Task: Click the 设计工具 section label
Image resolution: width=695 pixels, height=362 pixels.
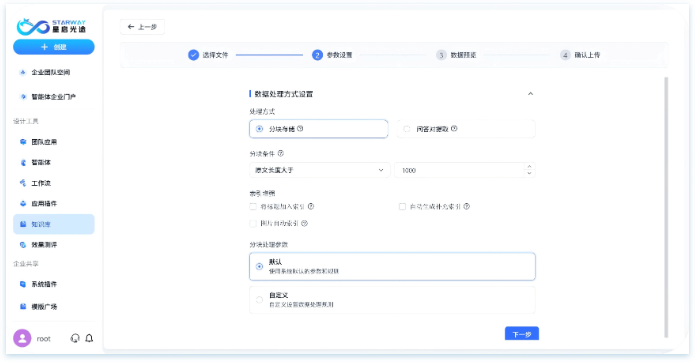Action: (26, 121)
